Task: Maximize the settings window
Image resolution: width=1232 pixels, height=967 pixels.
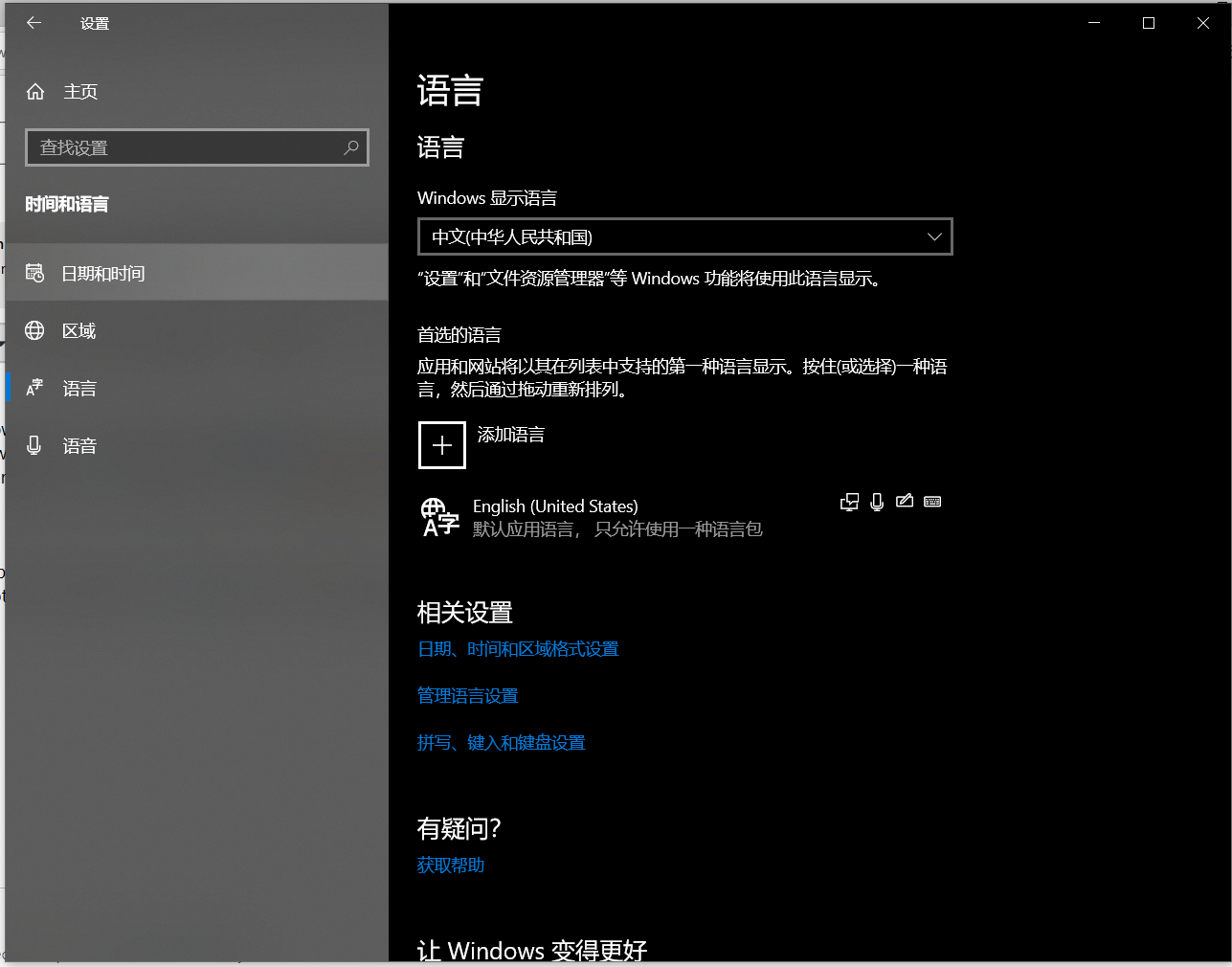Action: coord(1149,23)
